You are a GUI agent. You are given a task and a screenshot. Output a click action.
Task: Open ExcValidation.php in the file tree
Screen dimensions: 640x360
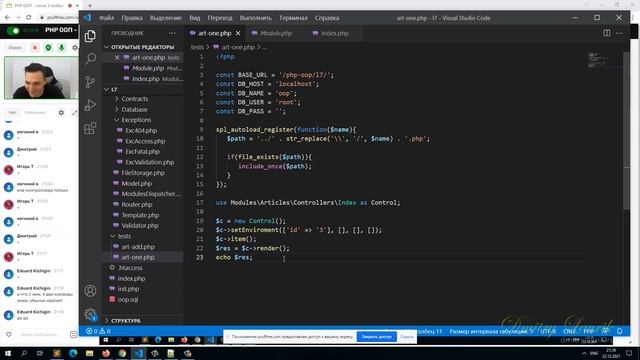149,162
